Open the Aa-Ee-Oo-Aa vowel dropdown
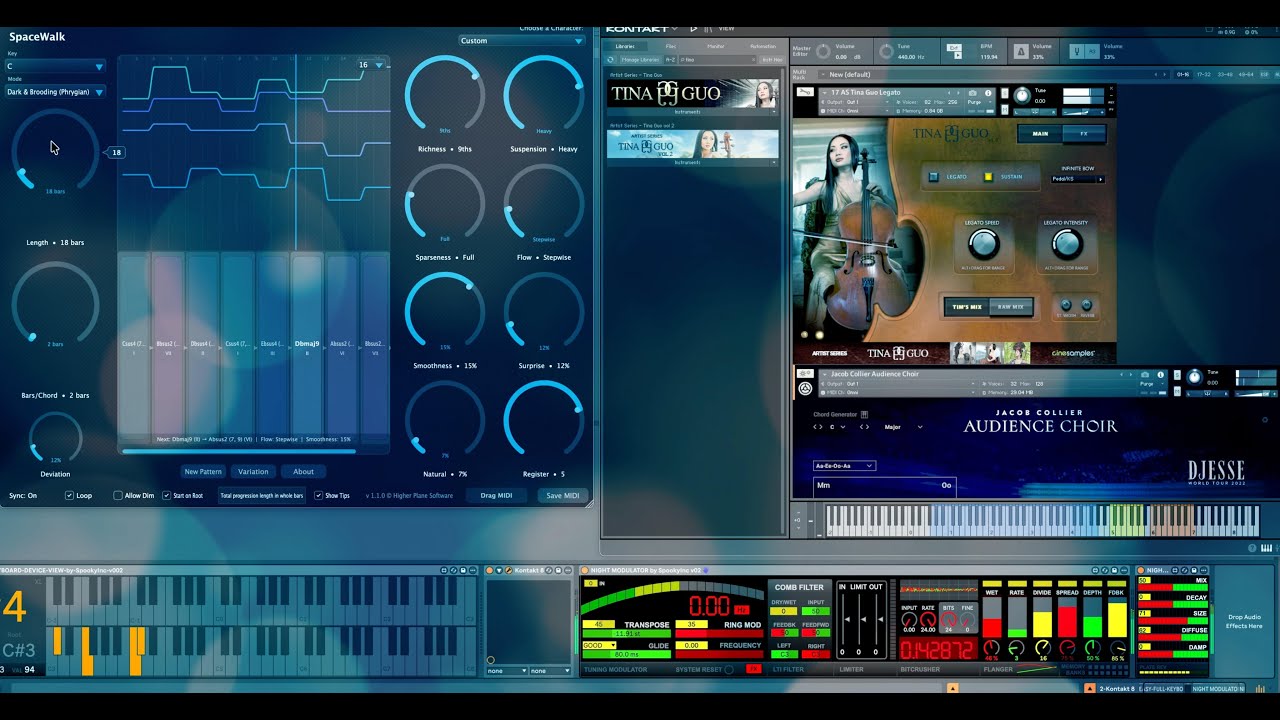1280x720 pixels. (x=845, y=466)
